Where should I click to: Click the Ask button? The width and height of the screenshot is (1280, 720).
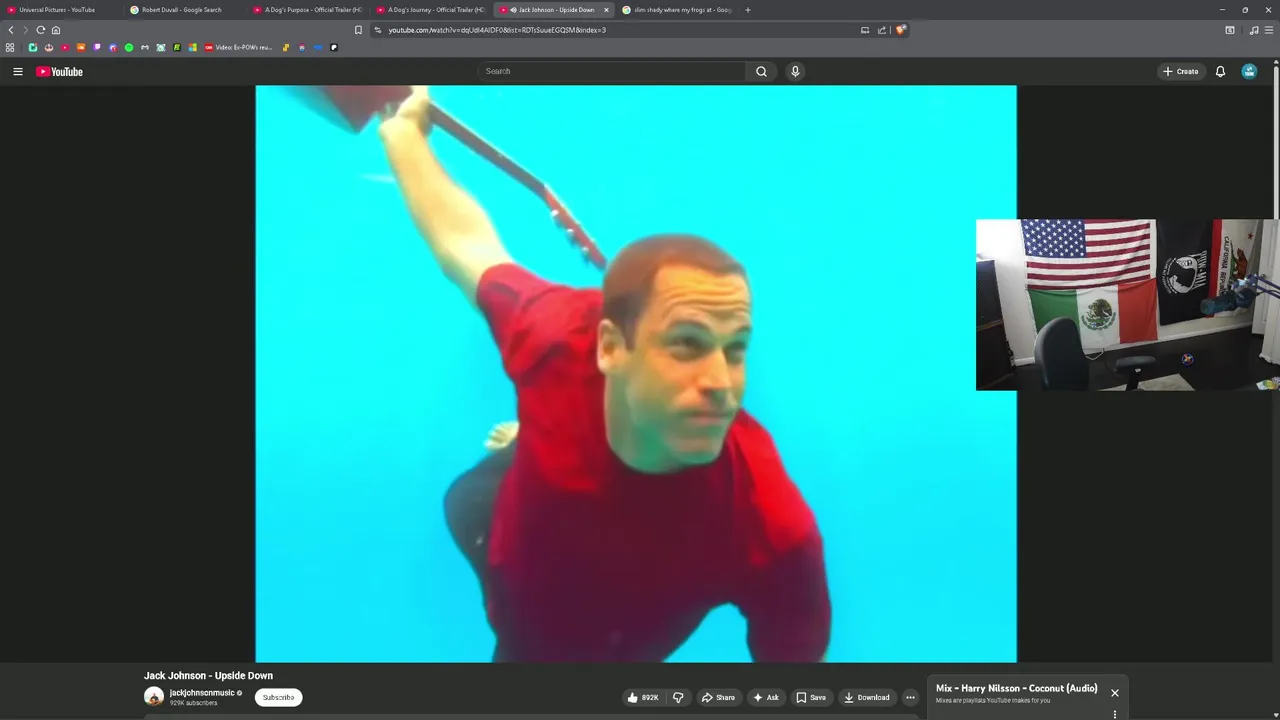766,697
